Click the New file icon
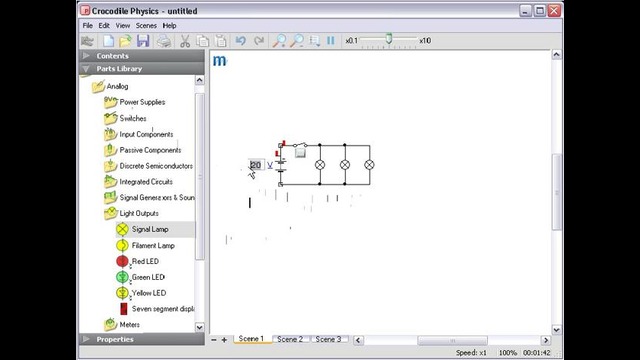Image resolution: width=640 pixels, height=360 pixels. coord(108,41)
